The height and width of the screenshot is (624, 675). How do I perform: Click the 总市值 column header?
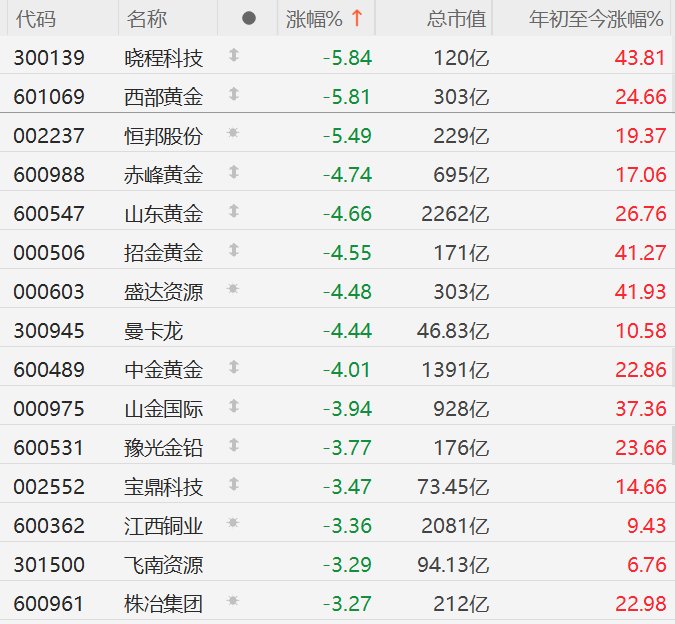tap(456, 19)
